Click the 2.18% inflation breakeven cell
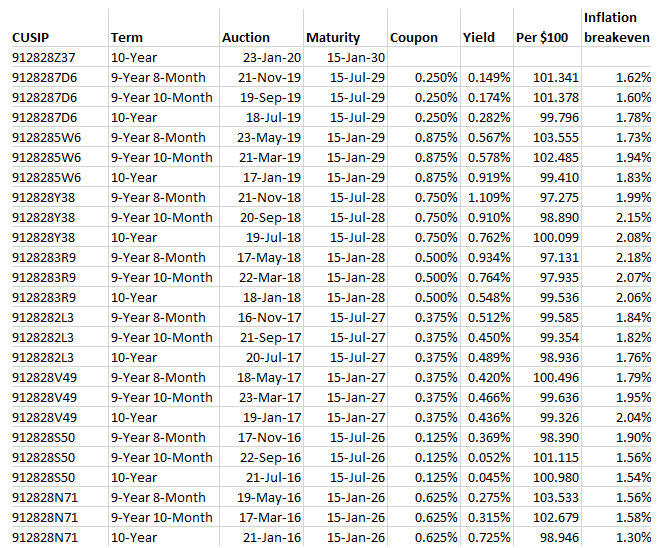Viewport: 663px width, 548px height. pos(633,257)
